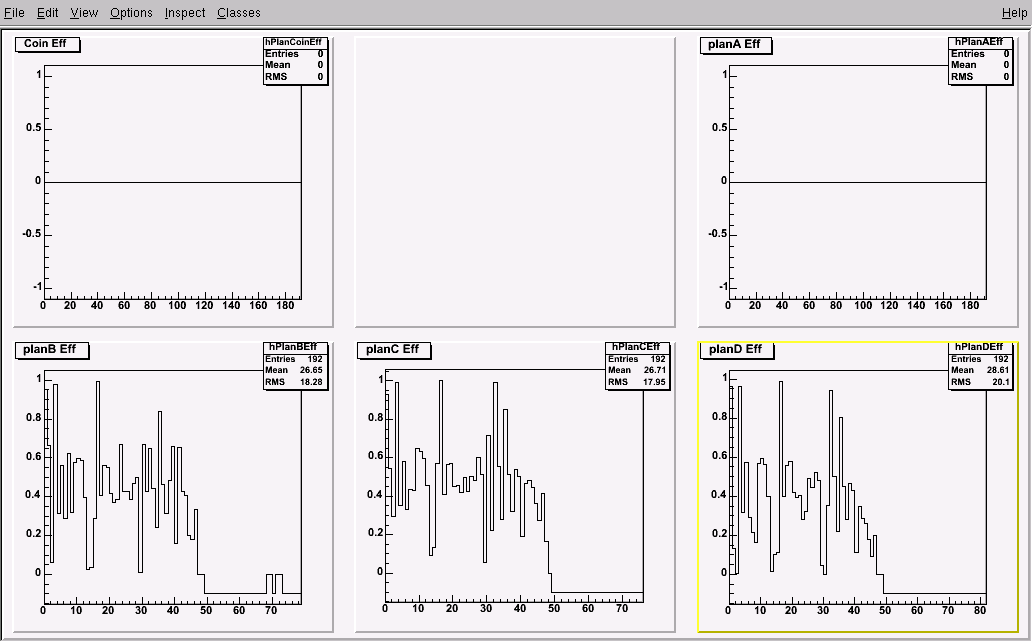This screenshot has width=1032, height=642.
Task: Click Mean 0 in hPlanCoinEff stats
Action: (x=294, y=65)
